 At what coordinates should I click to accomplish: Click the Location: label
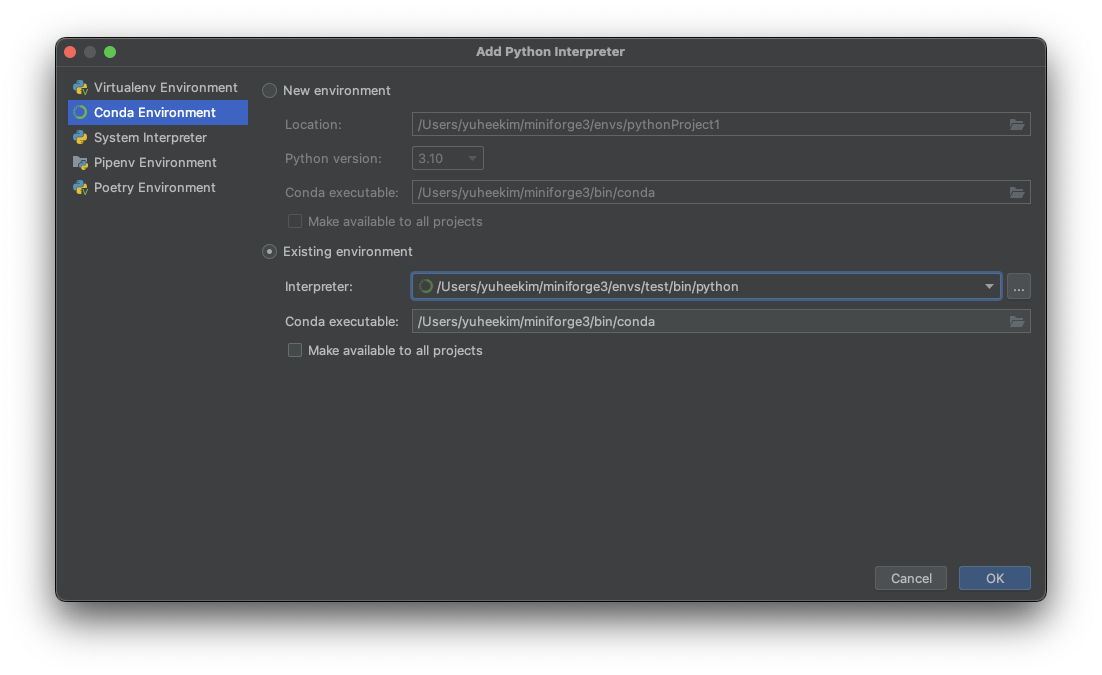click(x=313, y=124)
